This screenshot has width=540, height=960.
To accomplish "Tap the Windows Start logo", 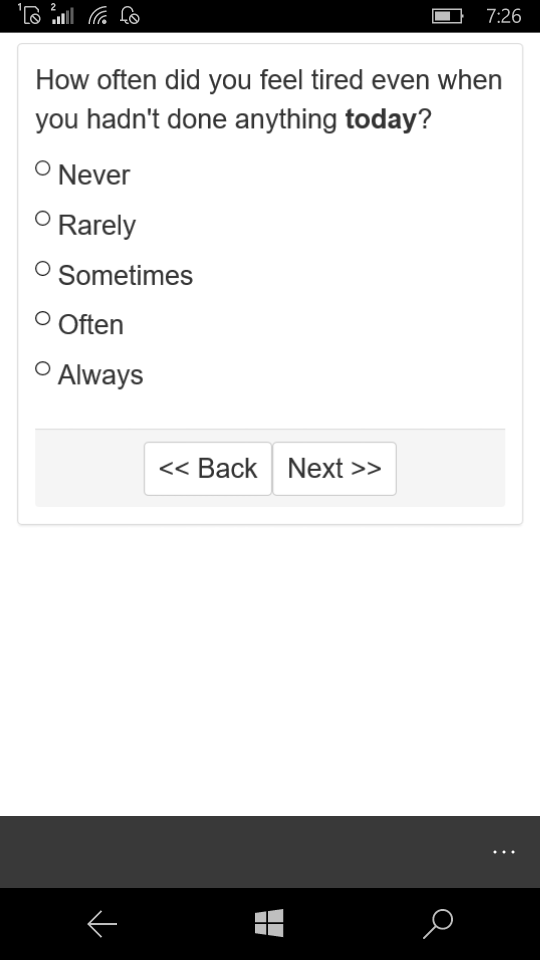I will pos(269,923).
